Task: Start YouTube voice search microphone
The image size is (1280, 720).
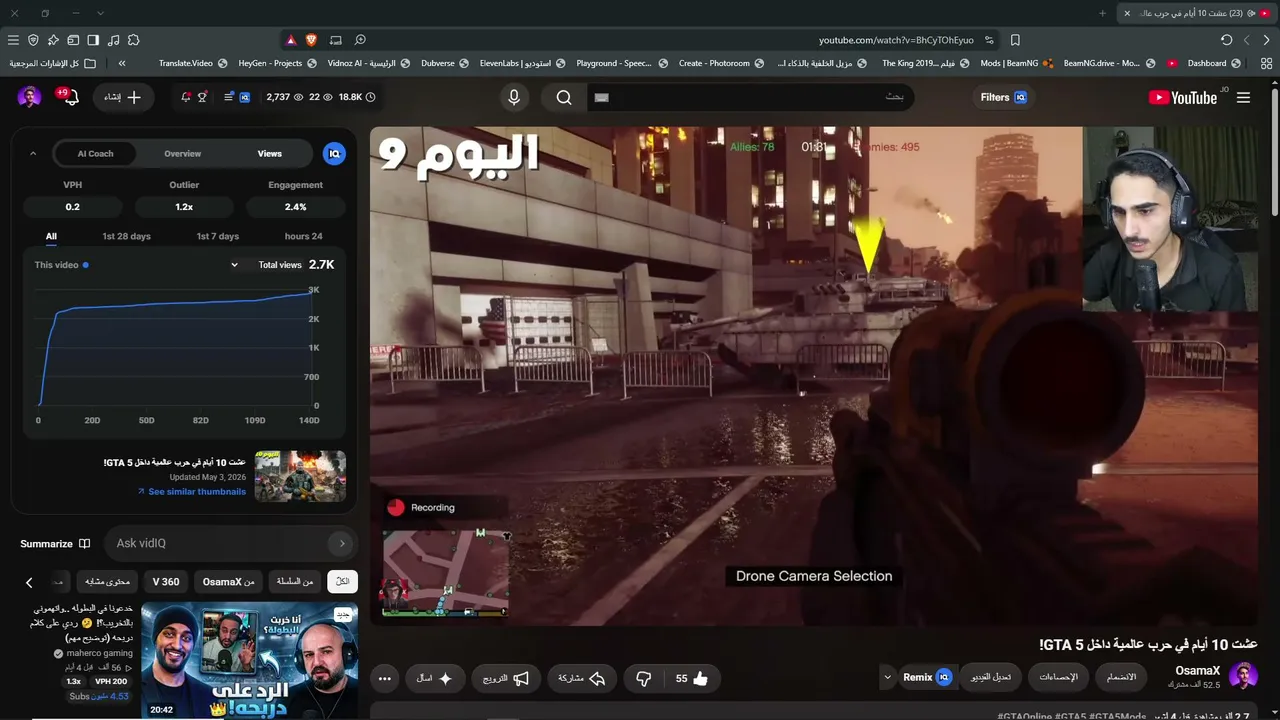Action: tap(514, 97)
